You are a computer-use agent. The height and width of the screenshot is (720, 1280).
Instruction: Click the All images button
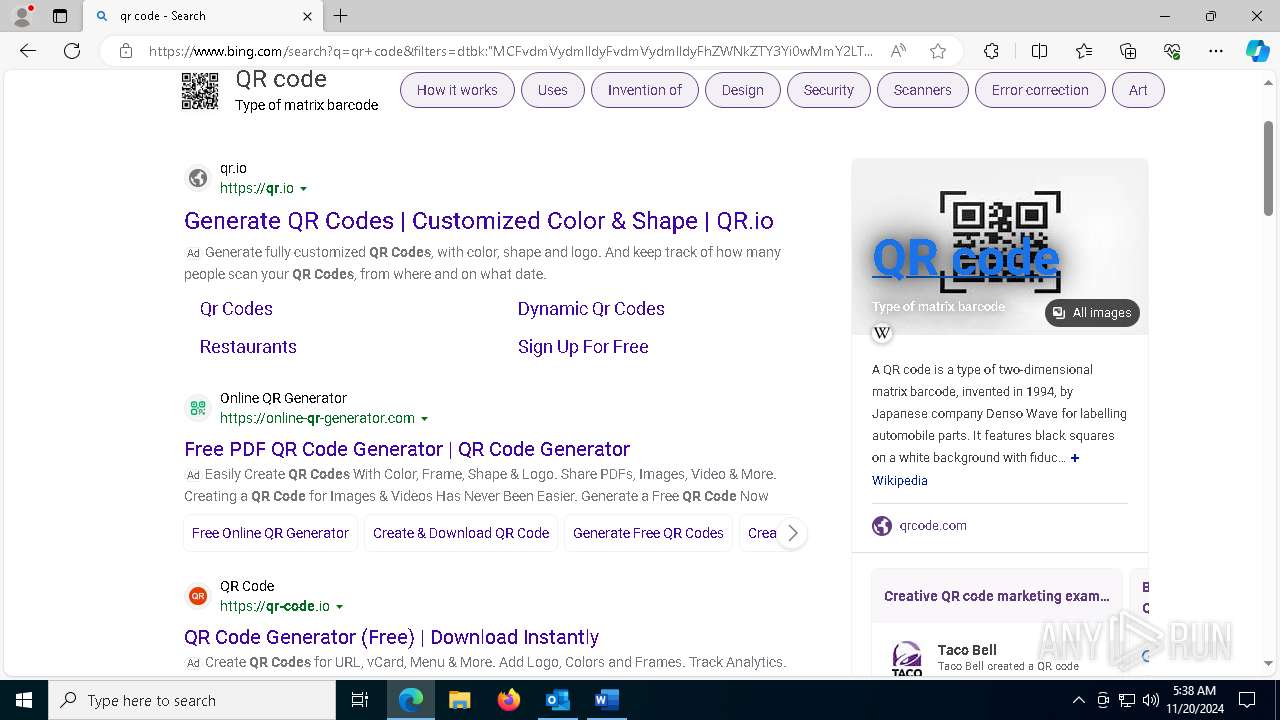[1092, 313]
